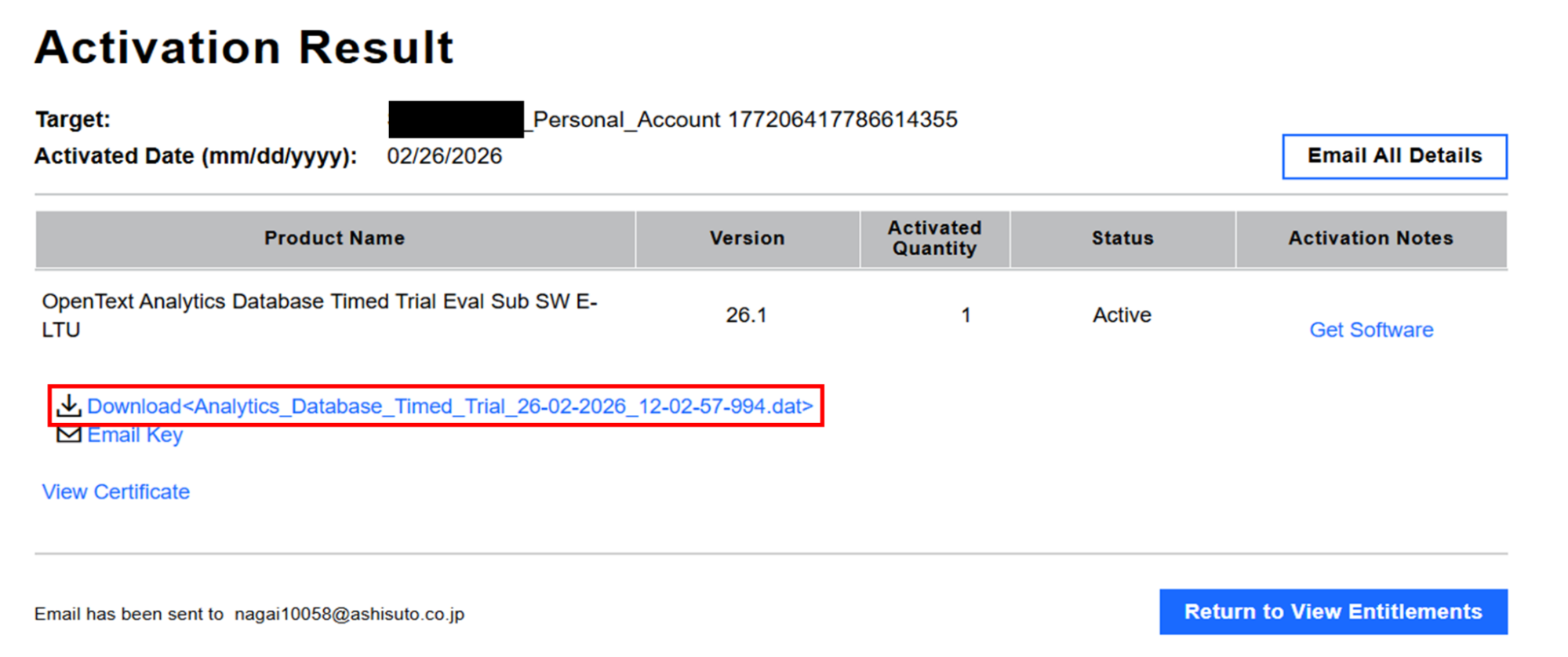Select the Activation Notes column header
This screenshot has height=657, width=1568.
coord(1370,239)
